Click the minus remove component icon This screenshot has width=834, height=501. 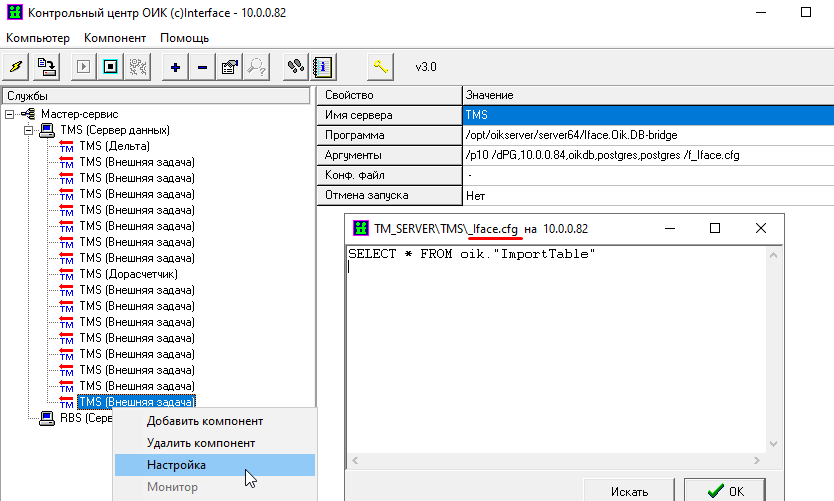pyautogui.click(x=202, y=67)
